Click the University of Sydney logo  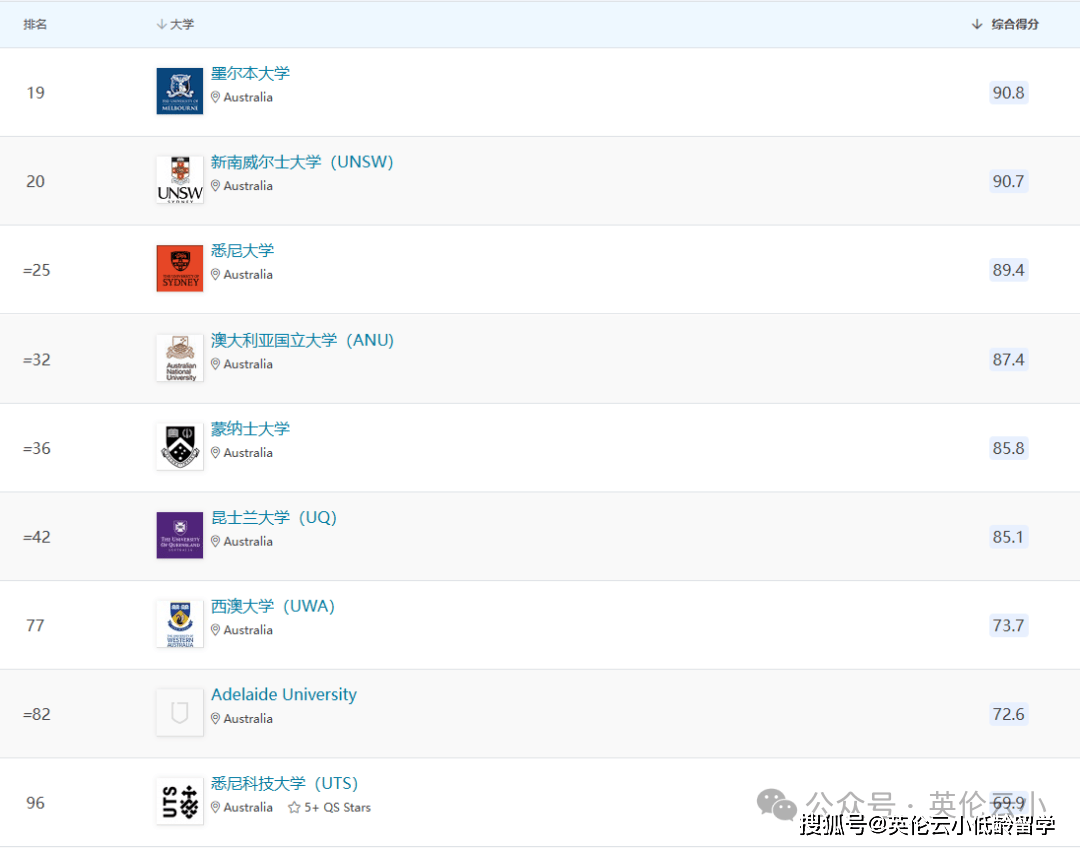click(180, 269)
